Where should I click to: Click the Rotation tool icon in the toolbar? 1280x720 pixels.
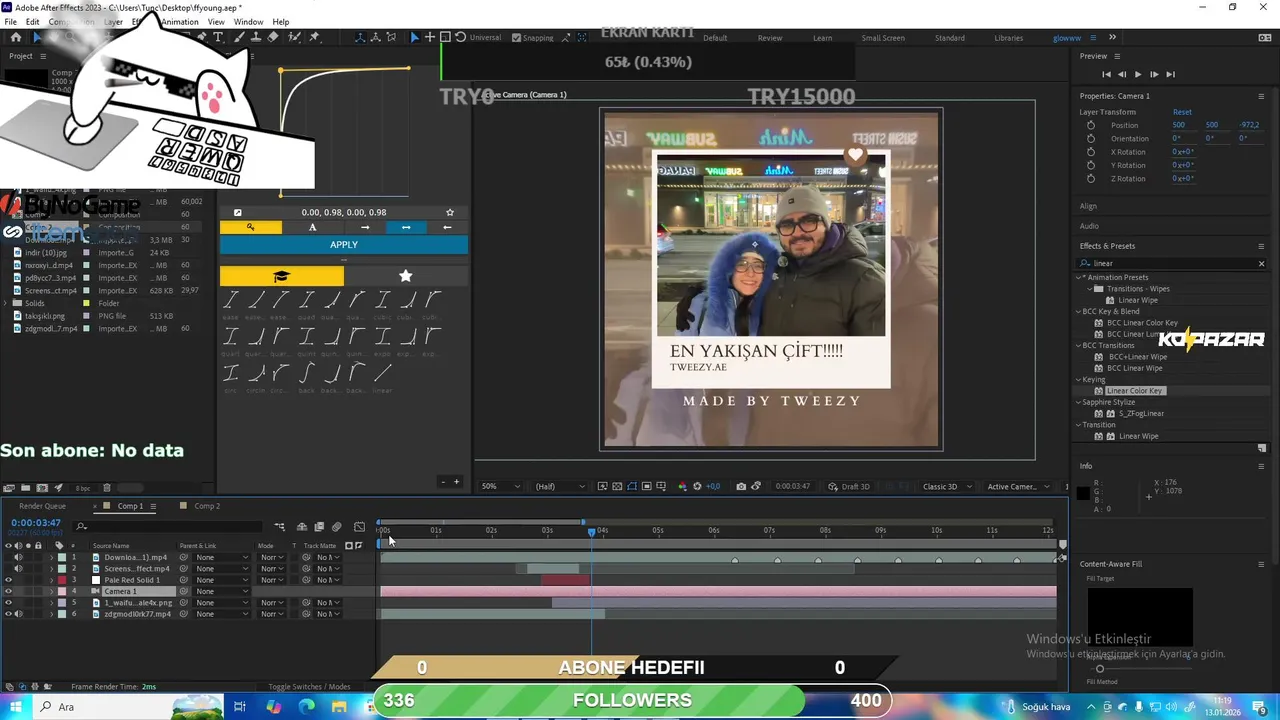pyautogui.click(x=460, y=37)
